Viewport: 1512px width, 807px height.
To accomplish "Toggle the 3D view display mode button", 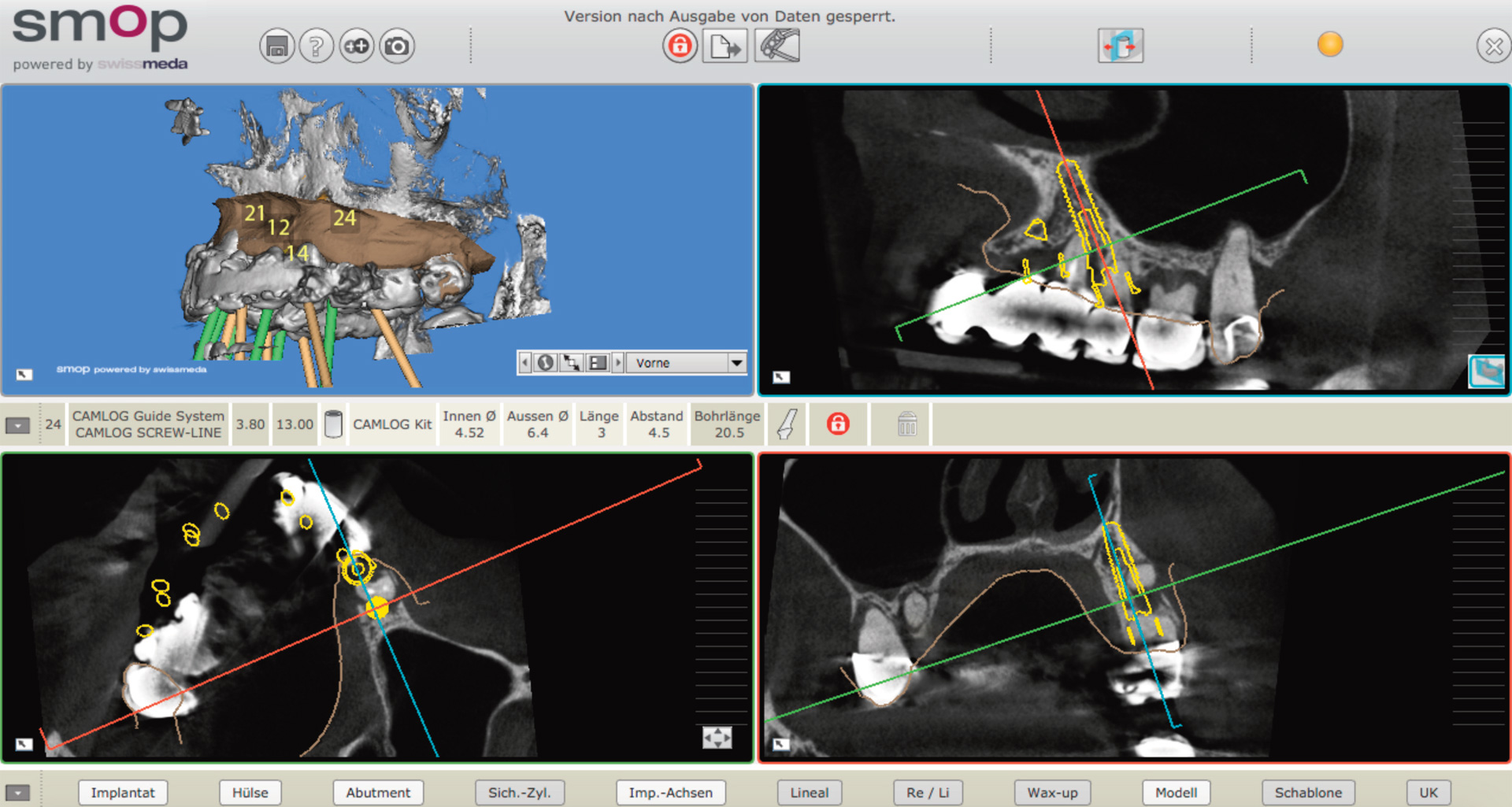I will (598, 363).
